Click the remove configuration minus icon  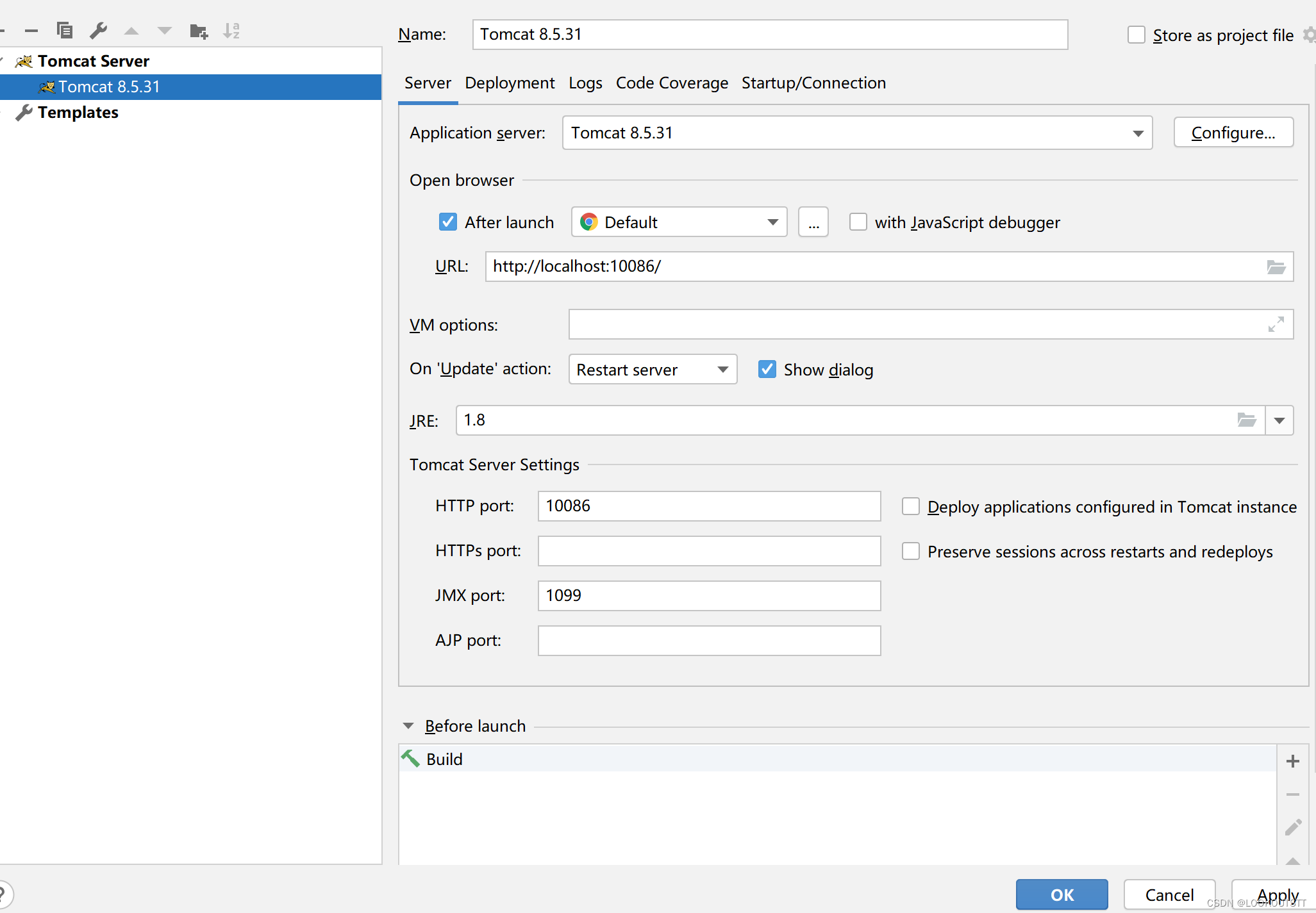point(31,31)
